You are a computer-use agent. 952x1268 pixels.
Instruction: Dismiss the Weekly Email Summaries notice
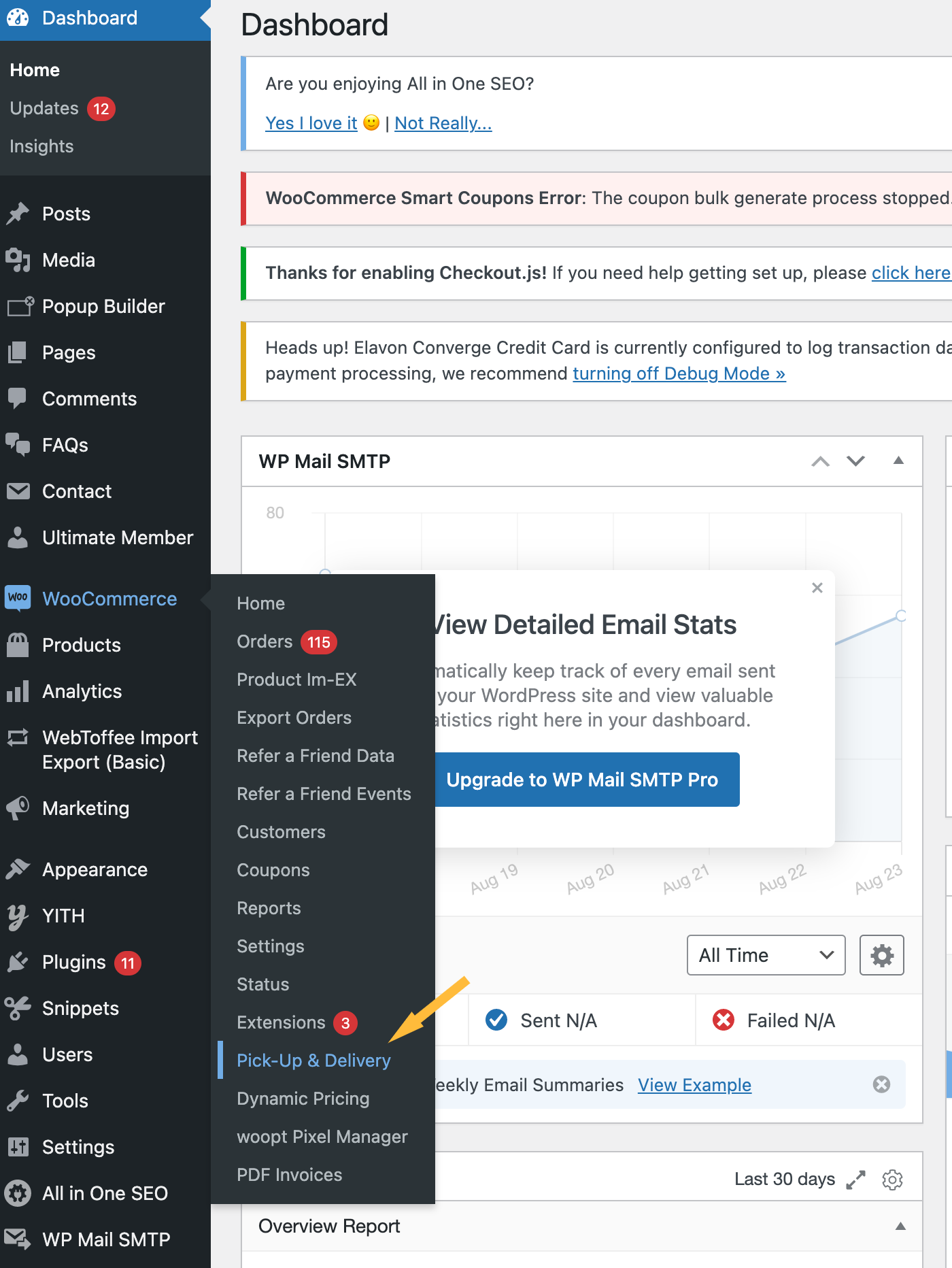[881, 1084]
